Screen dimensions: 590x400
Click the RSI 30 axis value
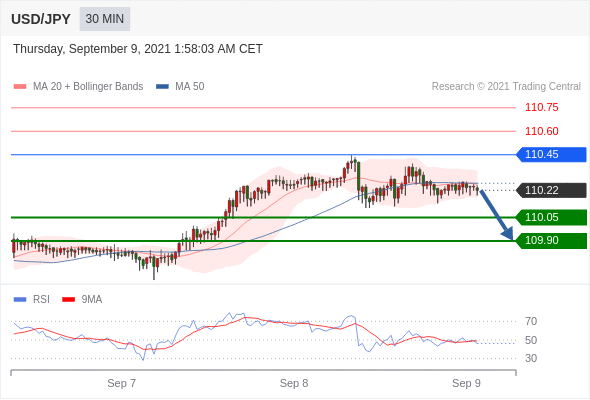point(531,358)
